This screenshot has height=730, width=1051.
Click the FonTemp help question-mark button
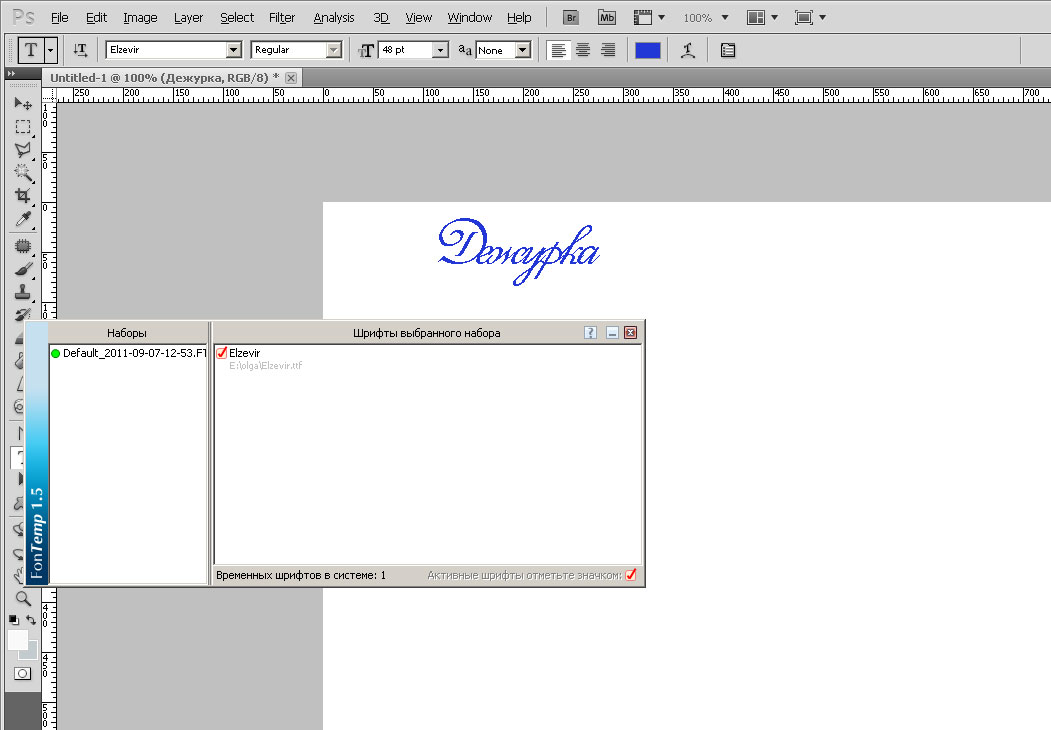591,333
